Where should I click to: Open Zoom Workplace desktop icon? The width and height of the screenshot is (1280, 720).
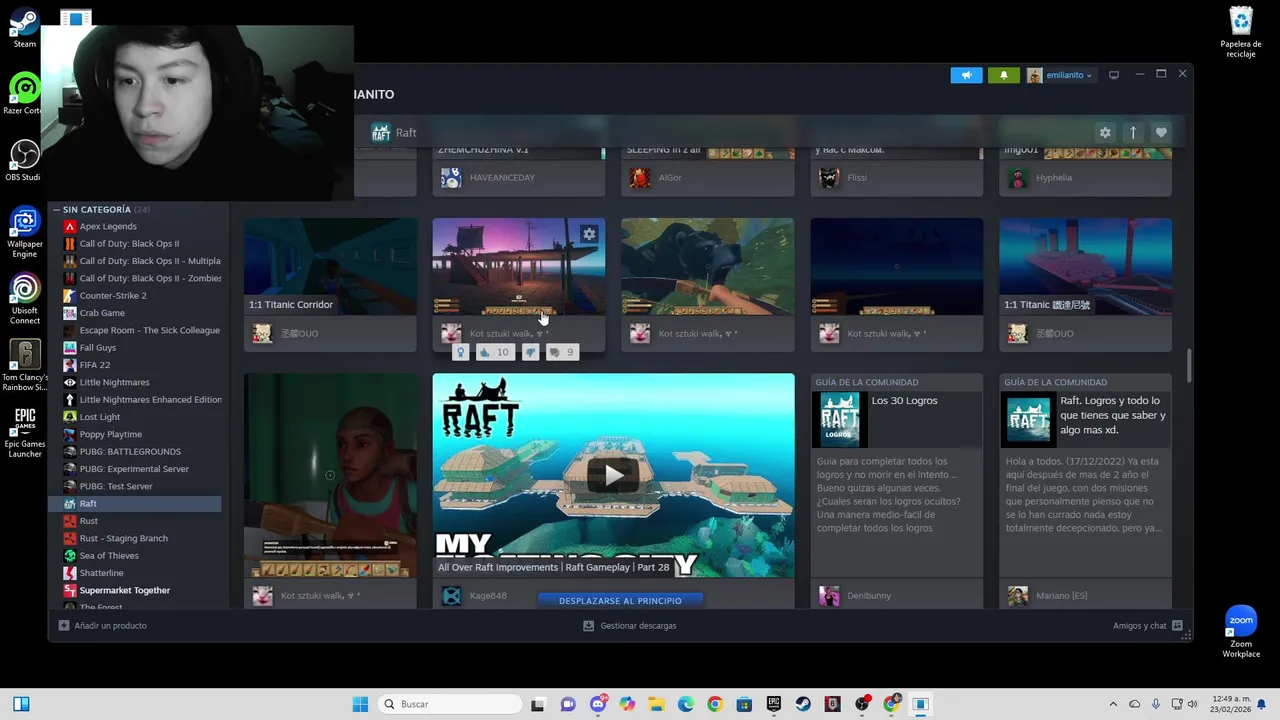point(1241,632)
